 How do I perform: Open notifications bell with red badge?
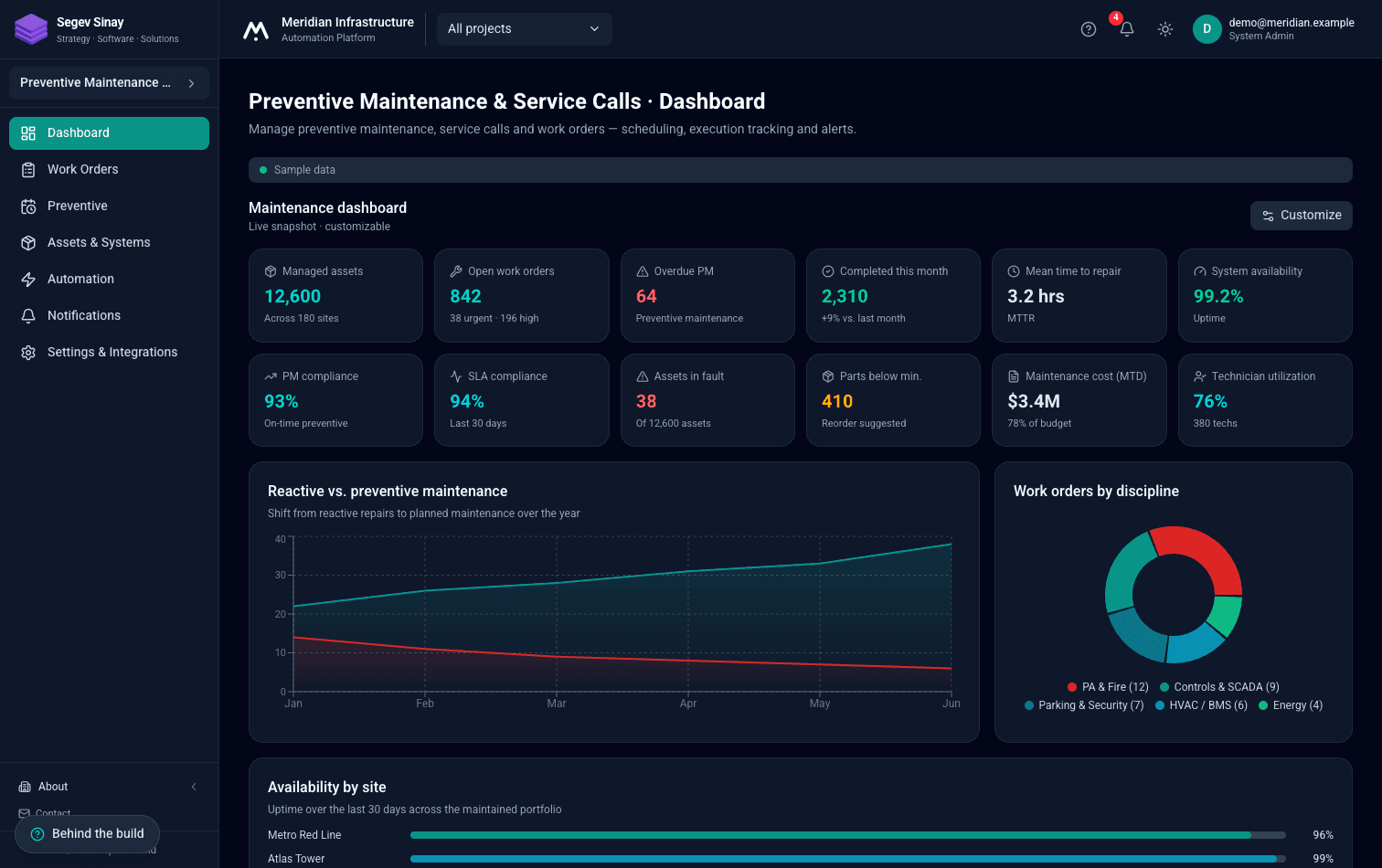click(x=1126, y=29)
